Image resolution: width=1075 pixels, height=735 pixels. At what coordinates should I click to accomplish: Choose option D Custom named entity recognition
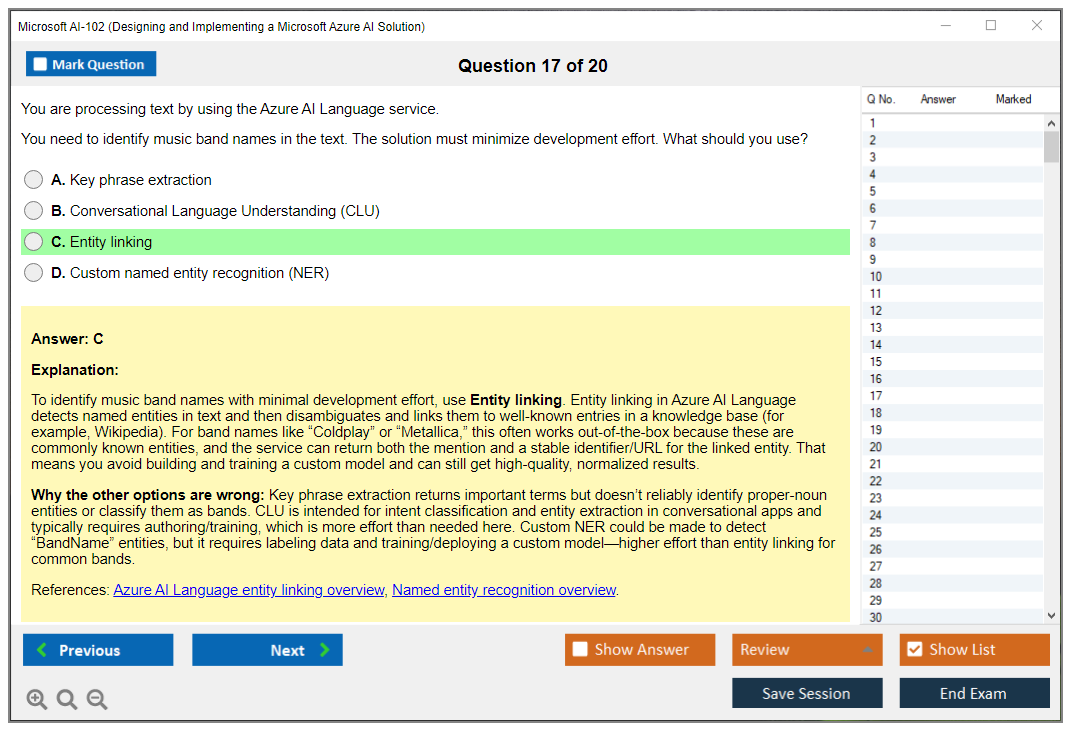click(x=34, y=273)
